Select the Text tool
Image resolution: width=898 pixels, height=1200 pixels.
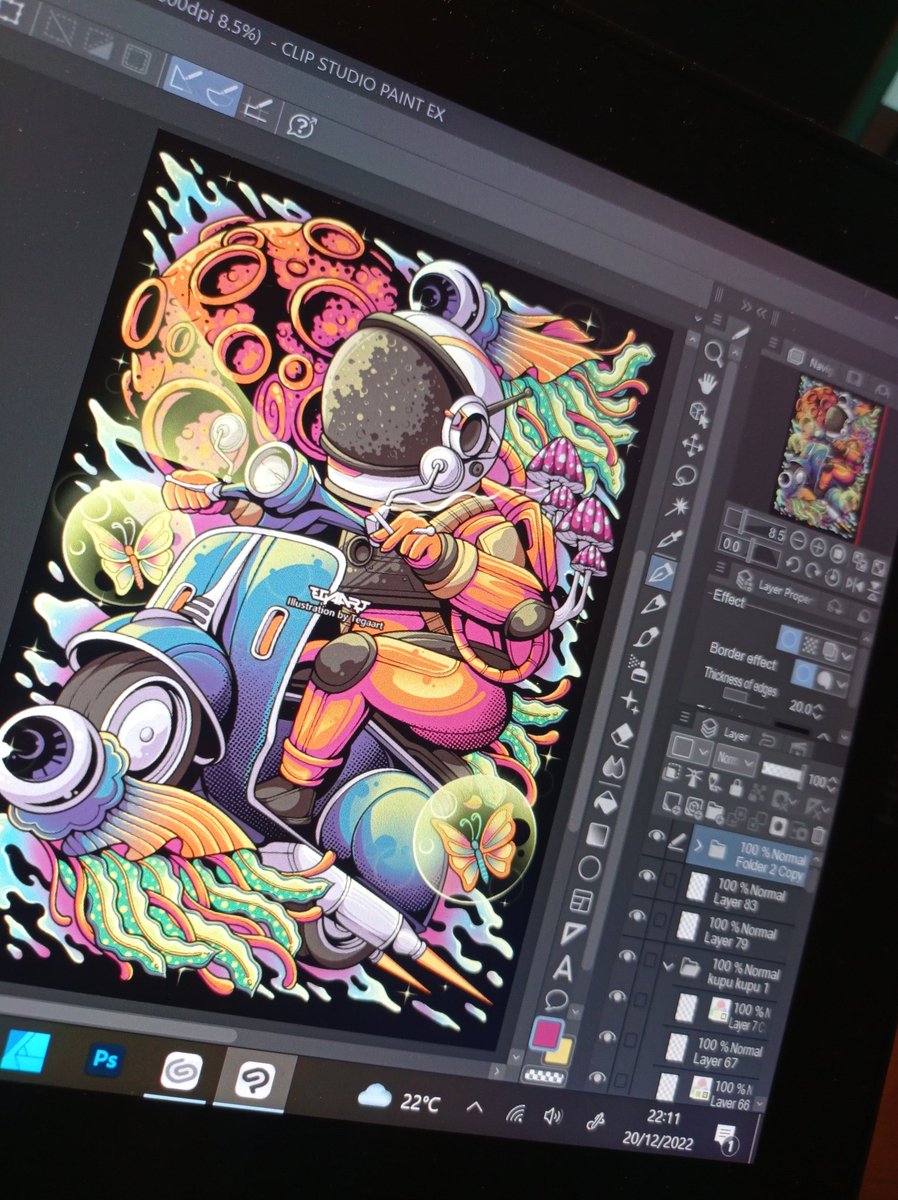(564, 968)
